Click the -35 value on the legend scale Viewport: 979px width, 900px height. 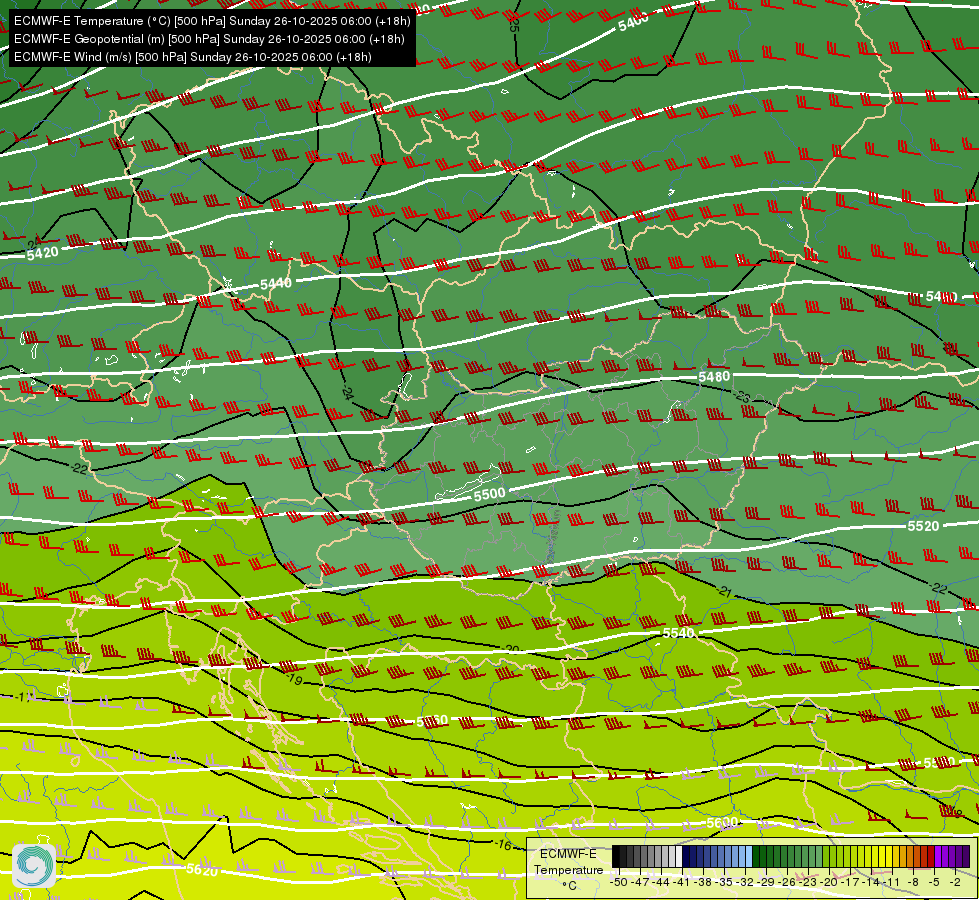click(724, 882)
